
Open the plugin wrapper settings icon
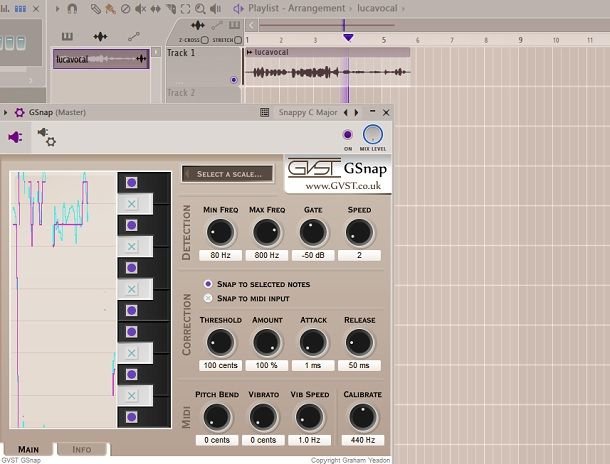[47, 137]
